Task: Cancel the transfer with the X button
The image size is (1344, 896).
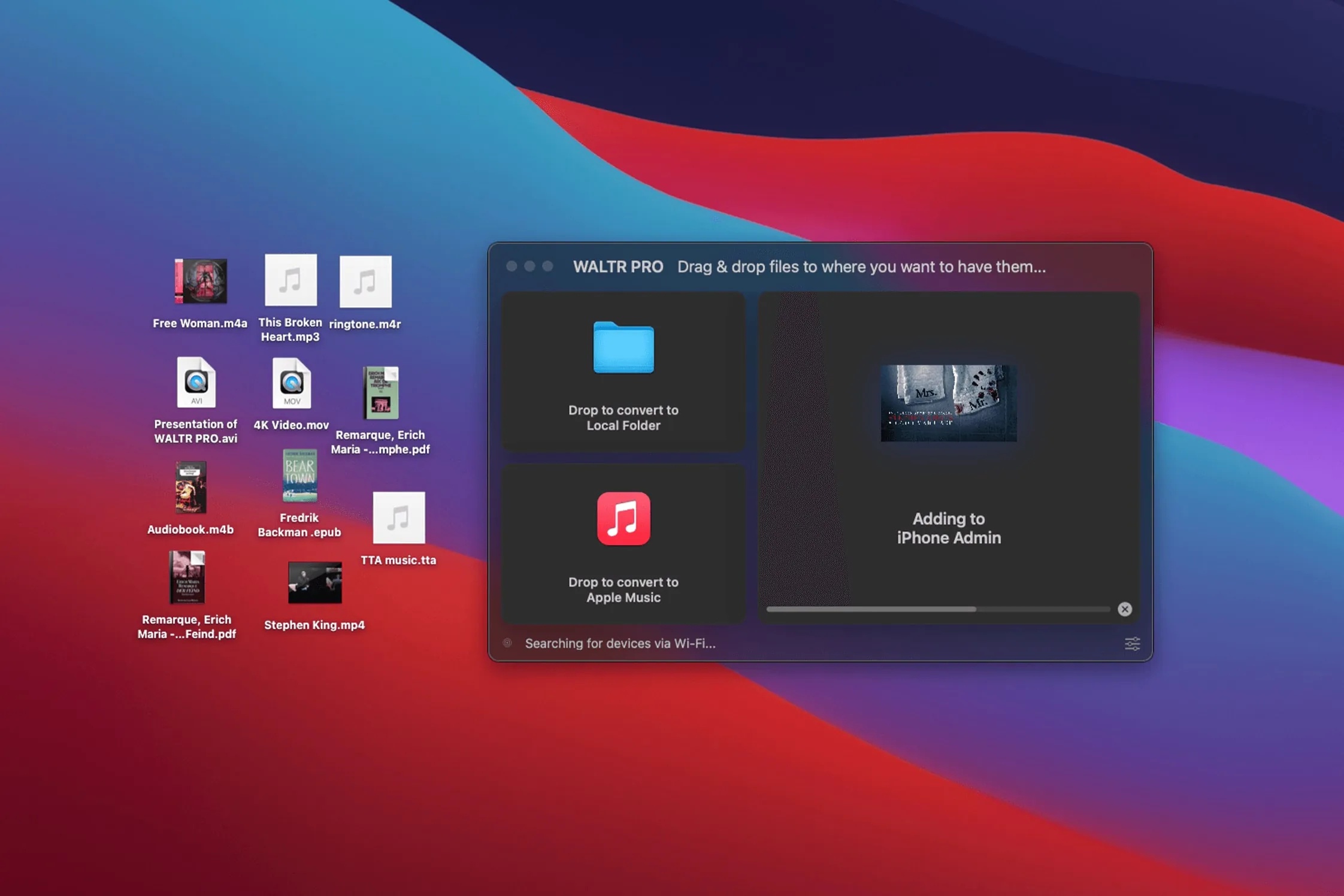Action: point(1124,609)
